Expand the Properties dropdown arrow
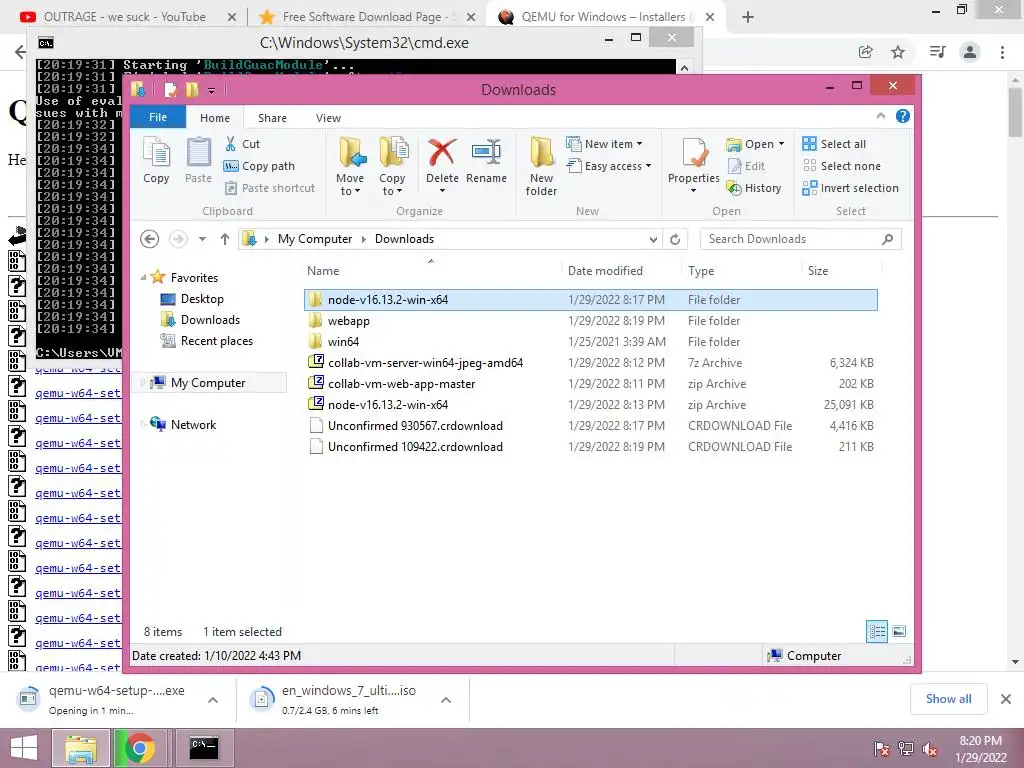This screenshot has width=1024, height=768. pos(694,190)
